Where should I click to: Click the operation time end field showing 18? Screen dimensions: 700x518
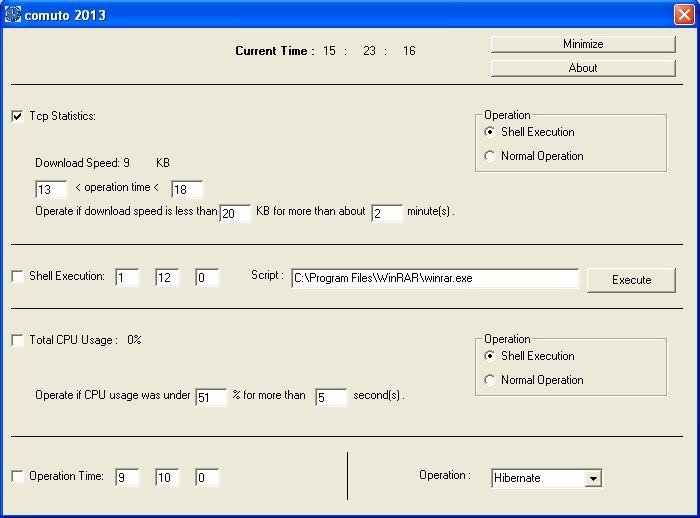click(187, 189)
